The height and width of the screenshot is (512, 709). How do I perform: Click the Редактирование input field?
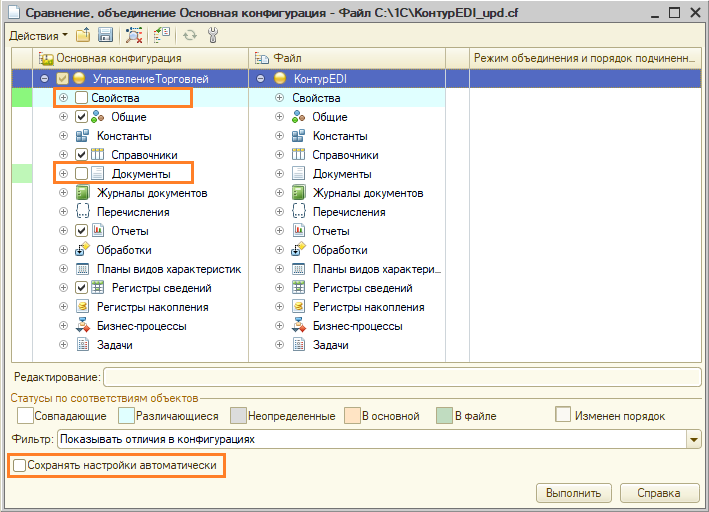pos(402,377)
